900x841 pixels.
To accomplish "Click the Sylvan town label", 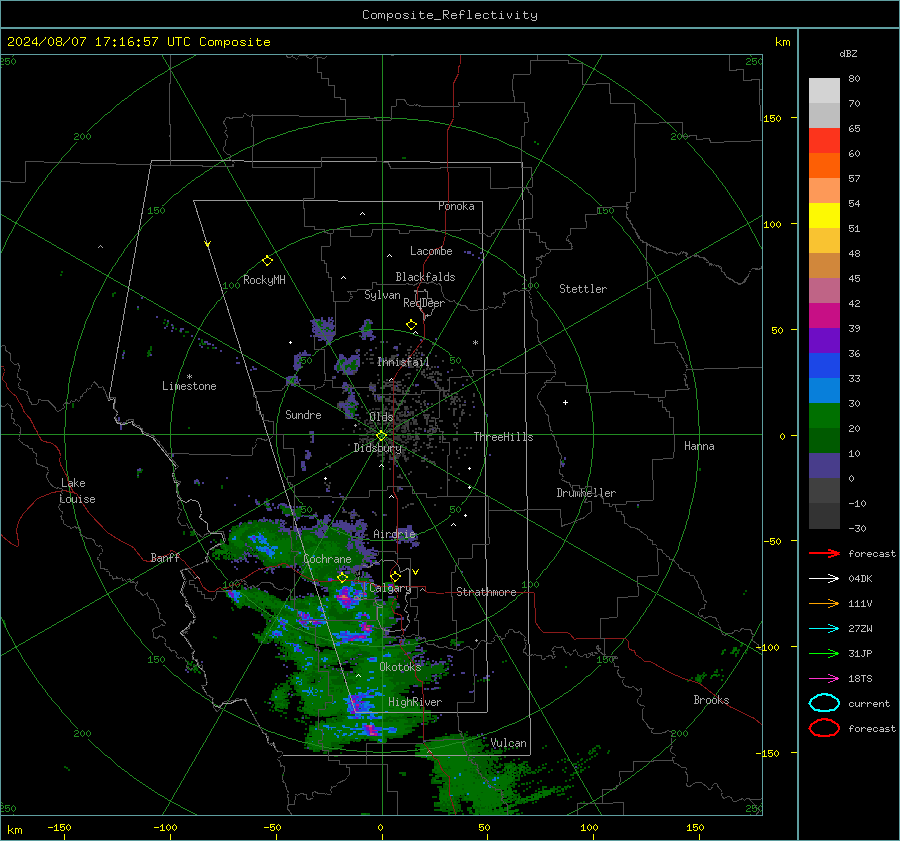I will (x=382, y=296).
